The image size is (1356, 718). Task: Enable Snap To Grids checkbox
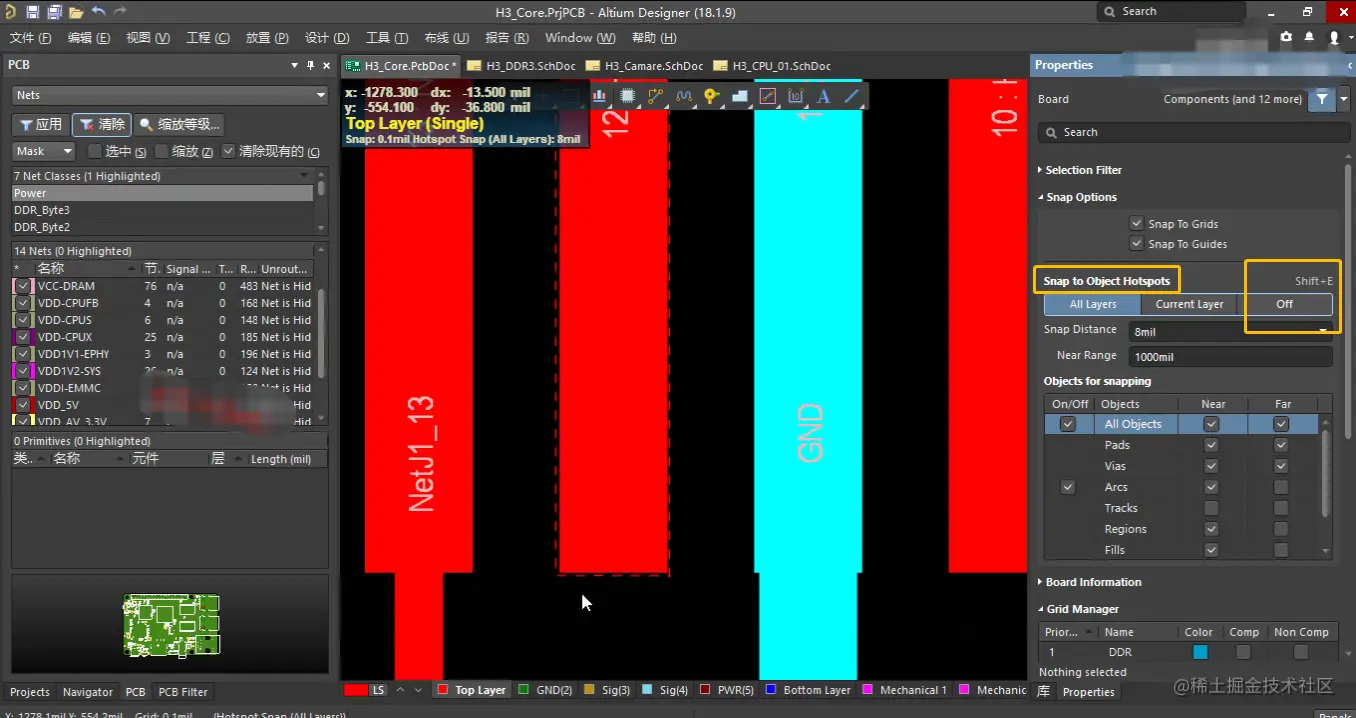(1136, 224)
